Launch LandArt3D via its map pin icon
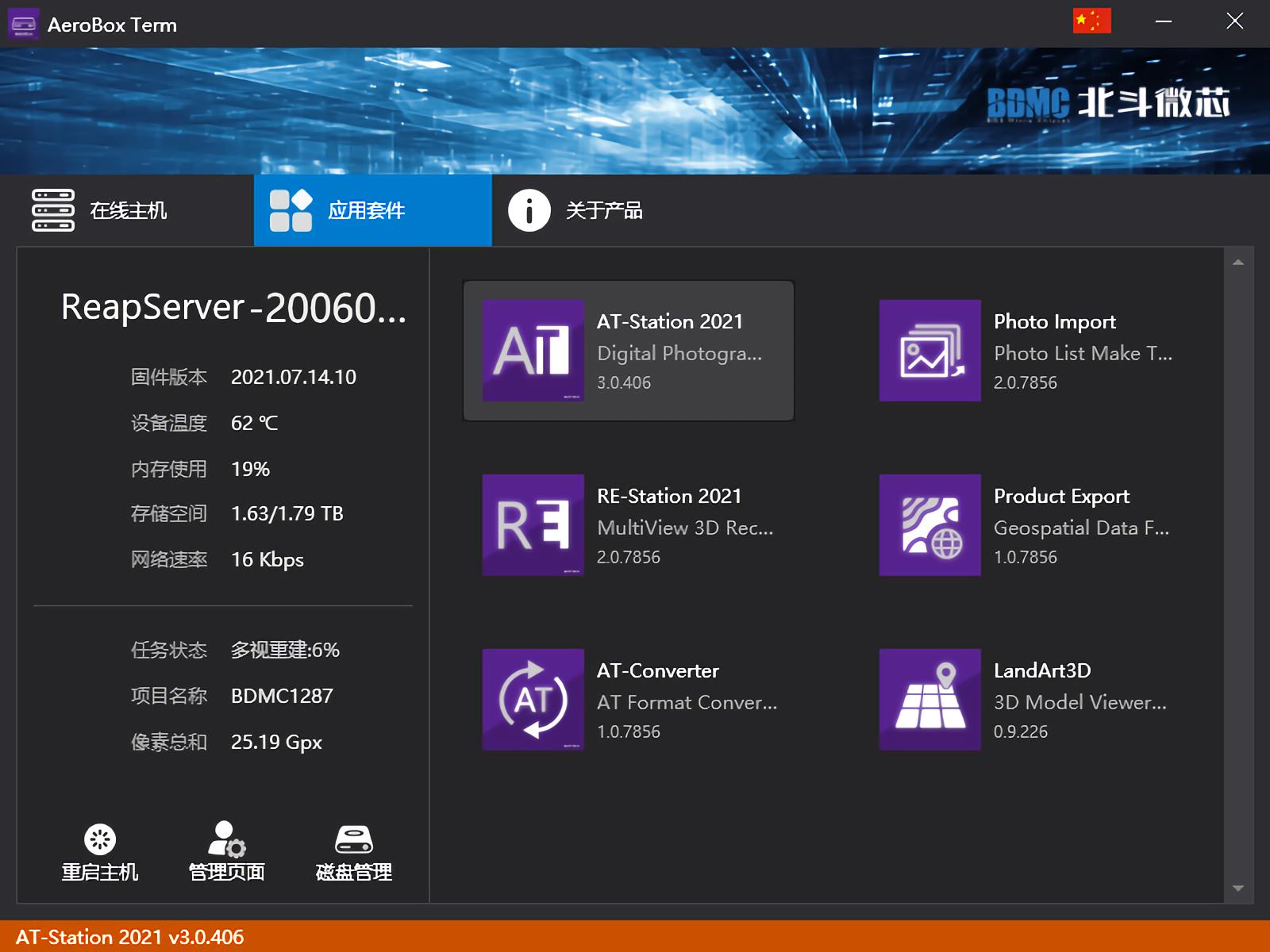The image size is (1270, 952). [929, 700]
